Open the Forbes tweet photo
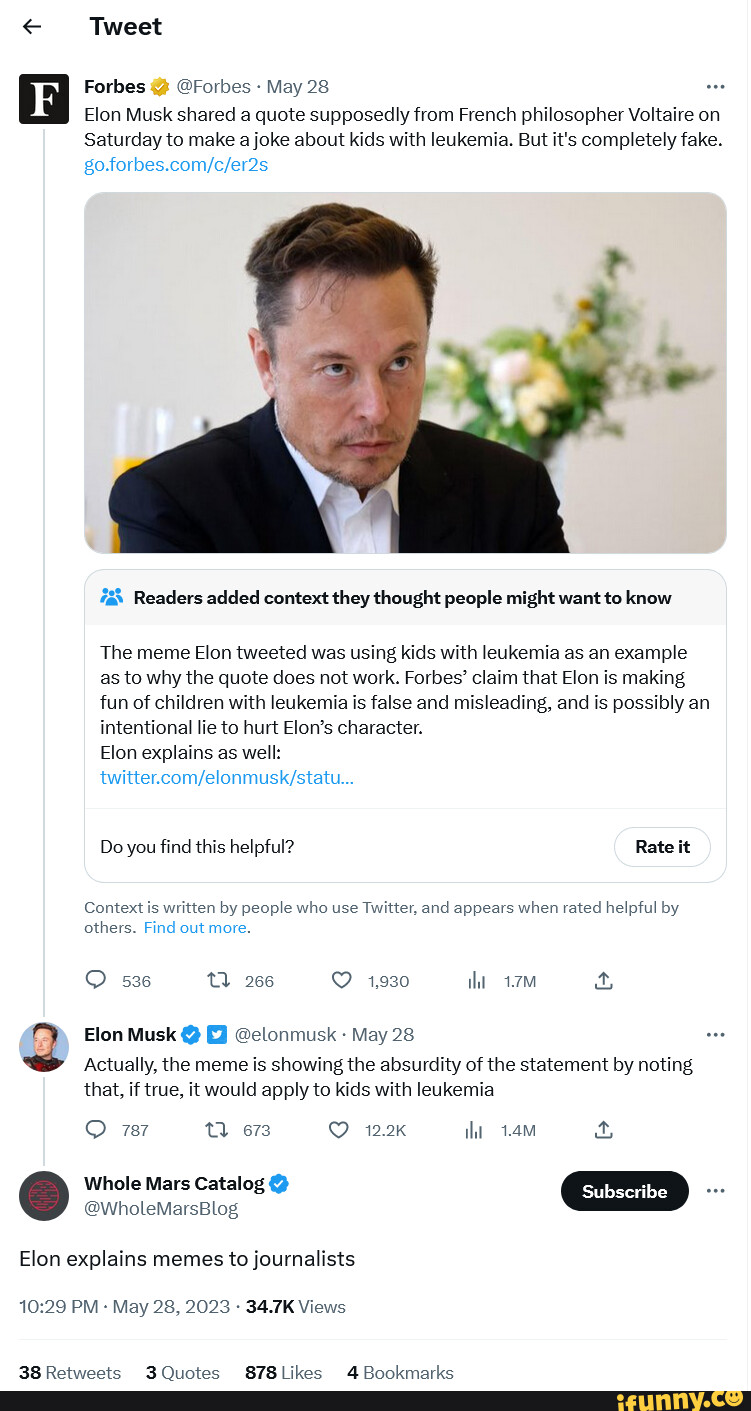The image size is (751, 1411). click(405, 372)
